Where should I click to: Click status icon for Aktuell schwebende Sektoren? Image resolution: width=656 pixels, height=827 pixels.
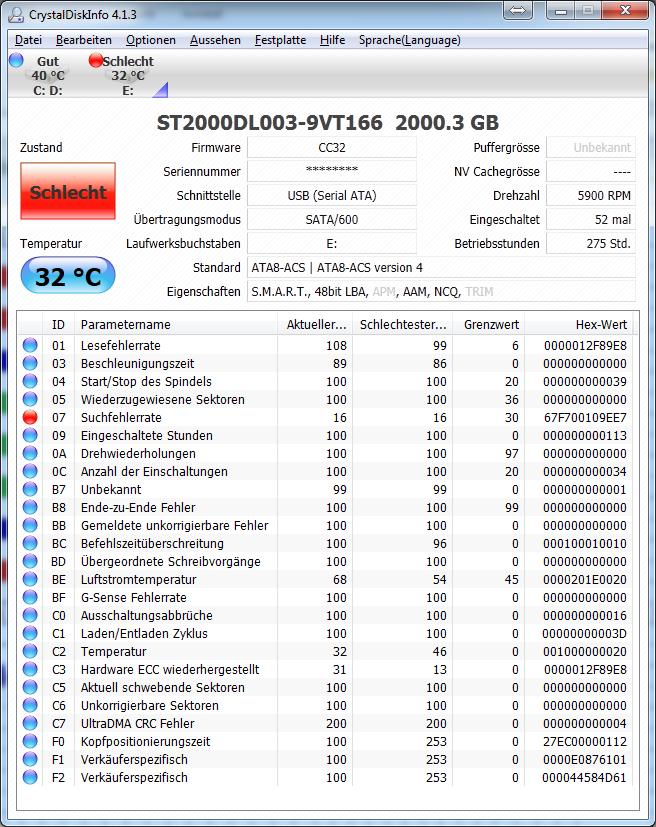coord(30,687)
